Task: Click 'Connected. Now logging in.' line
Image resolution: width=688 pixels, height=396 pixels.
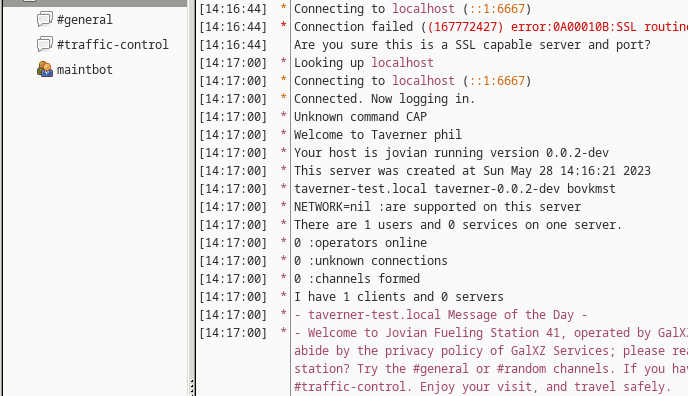Action: (x=384, y=99)
